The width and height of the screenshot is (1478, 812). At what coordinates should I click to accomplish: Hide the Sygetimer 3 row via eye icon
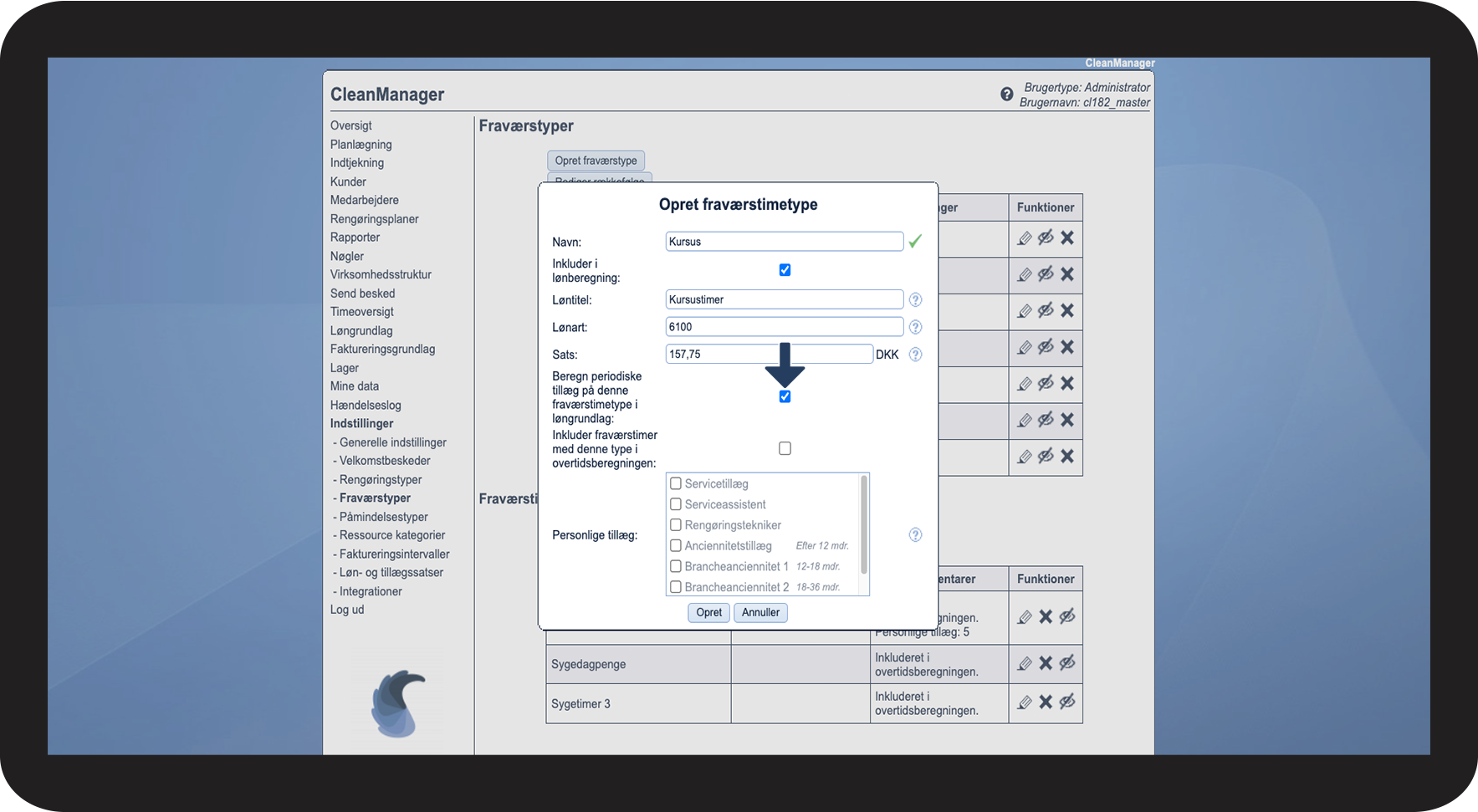coord(1067,702)
